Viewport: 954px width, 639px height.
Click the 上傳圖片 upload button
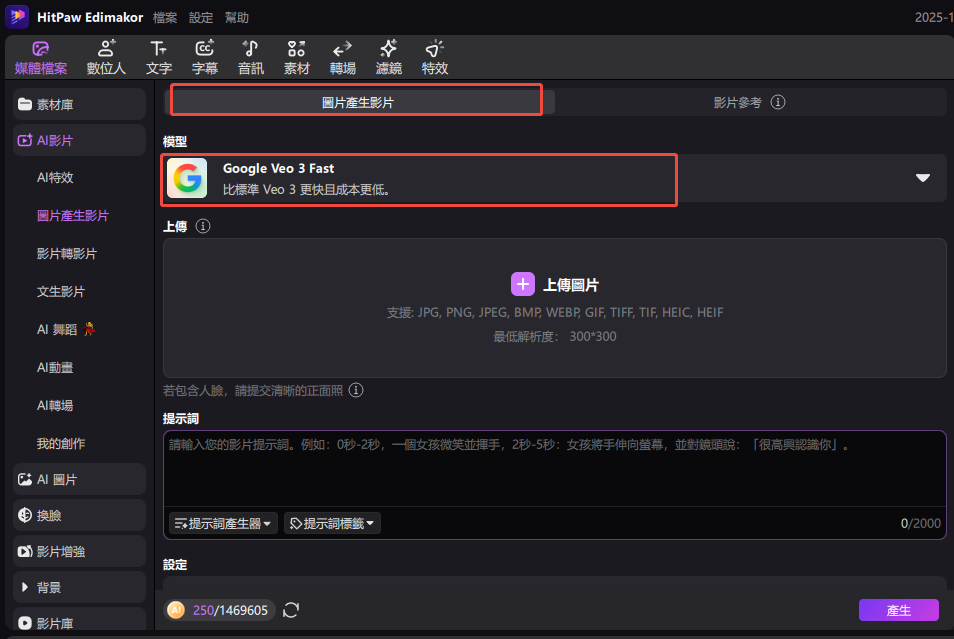555,285
